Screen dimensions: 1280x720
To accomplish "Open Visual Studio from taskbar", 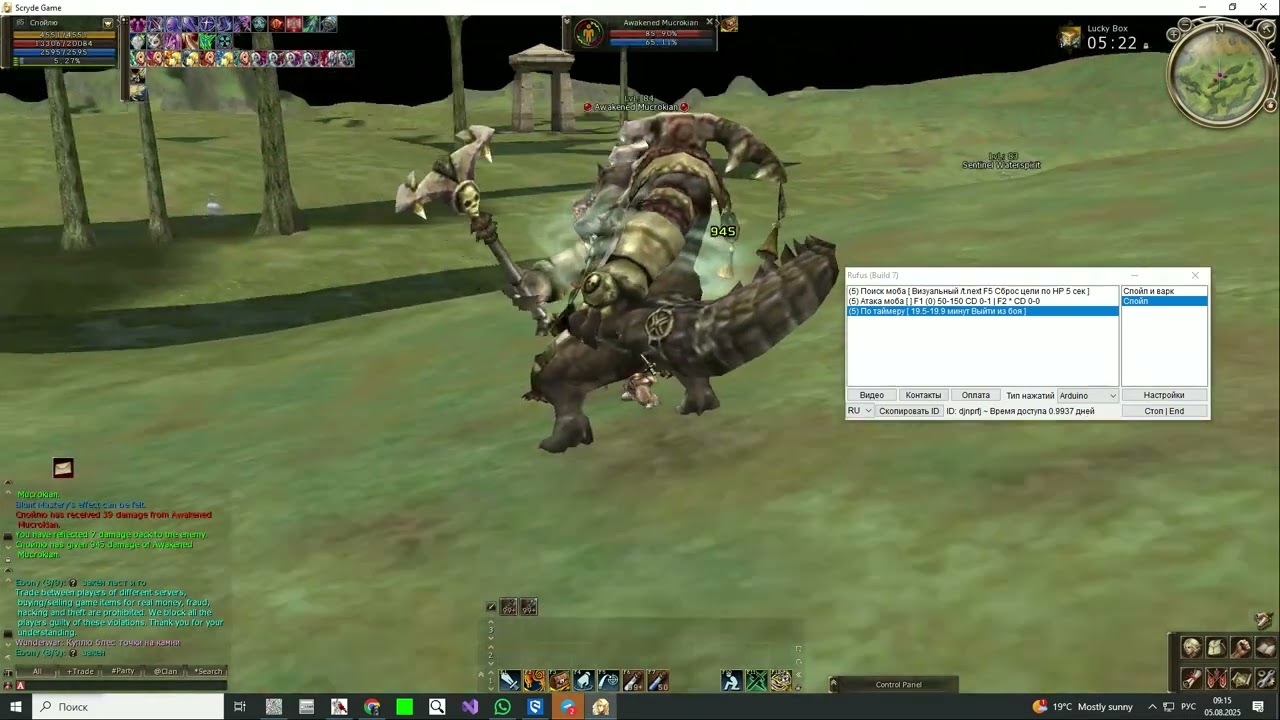I will coord(470,707).
